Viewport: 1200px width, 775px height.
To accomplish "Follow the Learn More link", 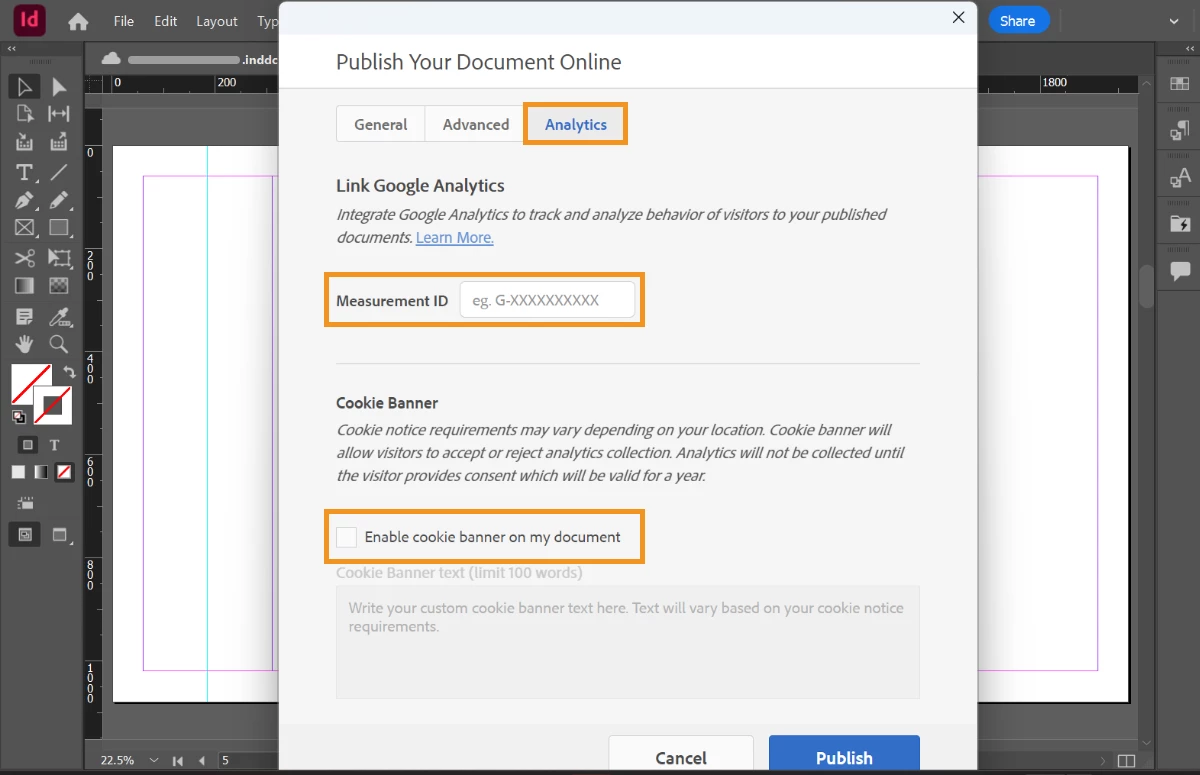I will [455, 238].
